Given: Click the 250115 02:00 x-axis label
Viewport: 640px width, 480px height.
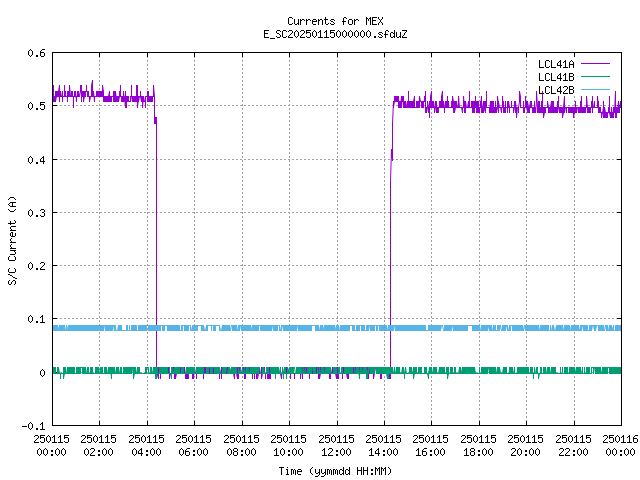Looking at the screenshot, I should (98, 445).
